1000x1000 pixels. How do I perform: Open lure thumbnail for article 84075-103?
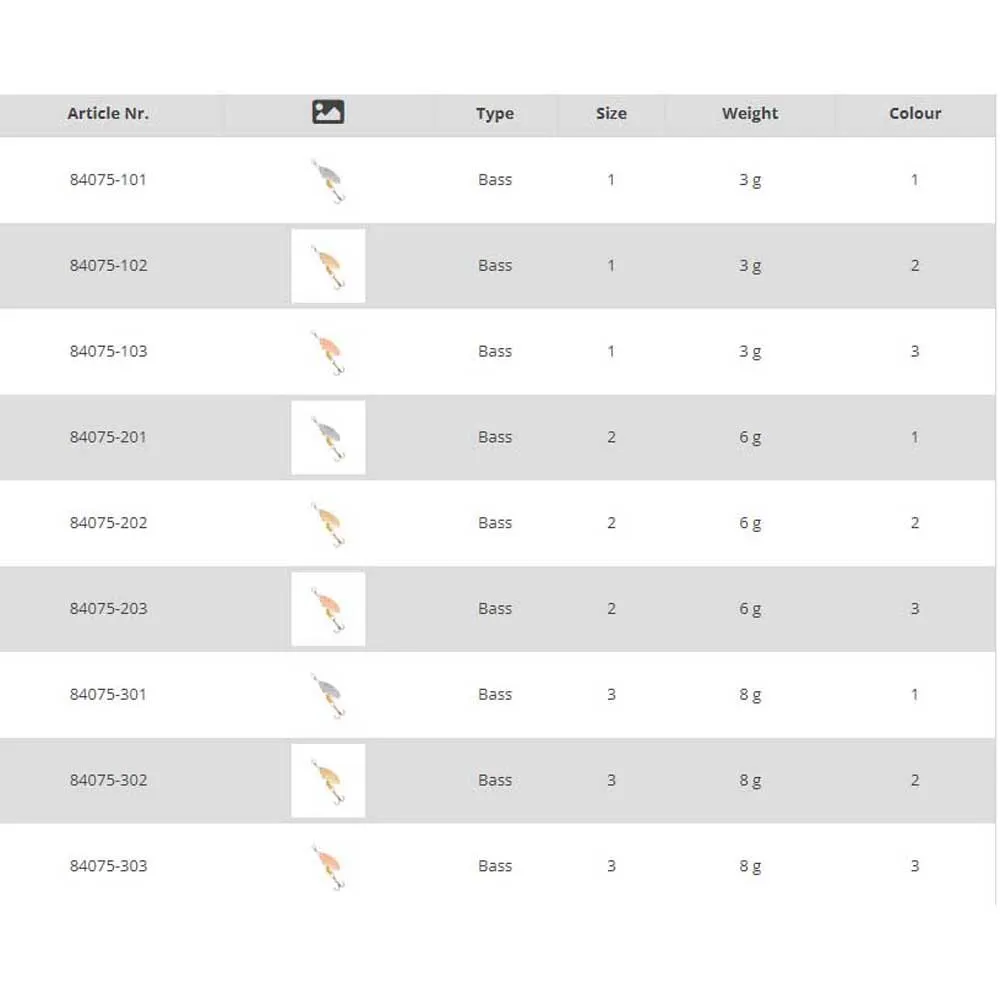(x=328, y=352)
